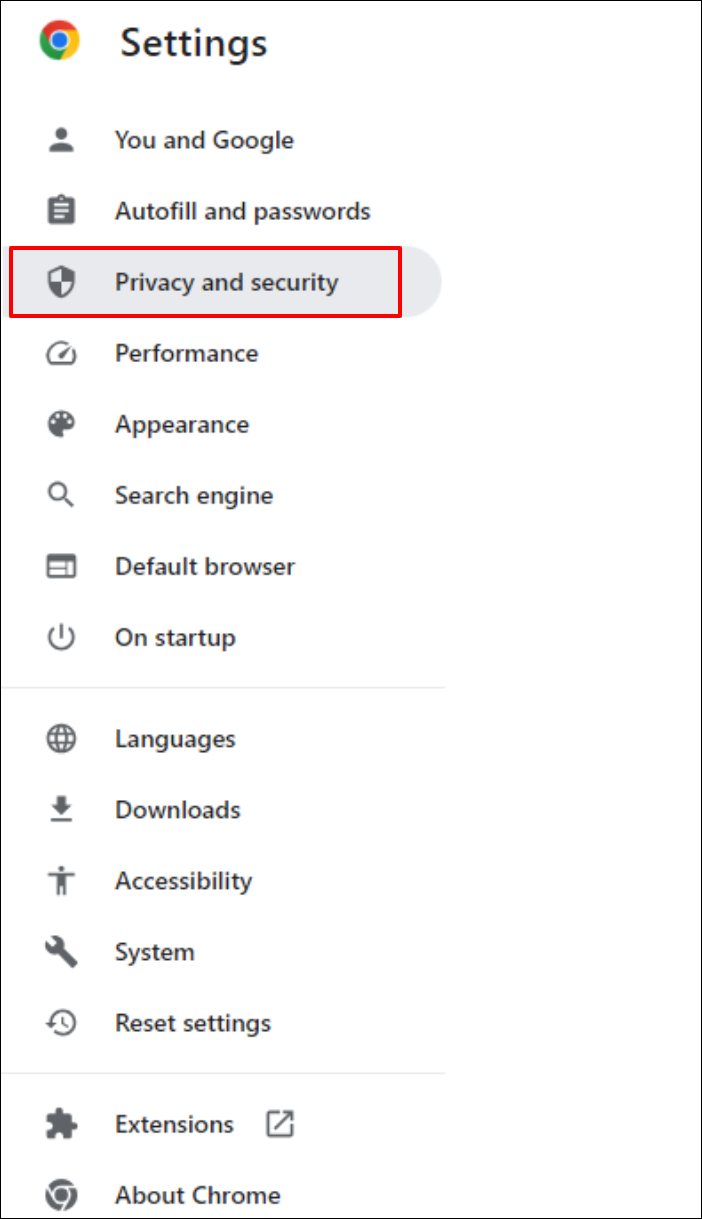Click the Settings page title
This screenshot has height=1219, width=702.
(x=194, y=43)
